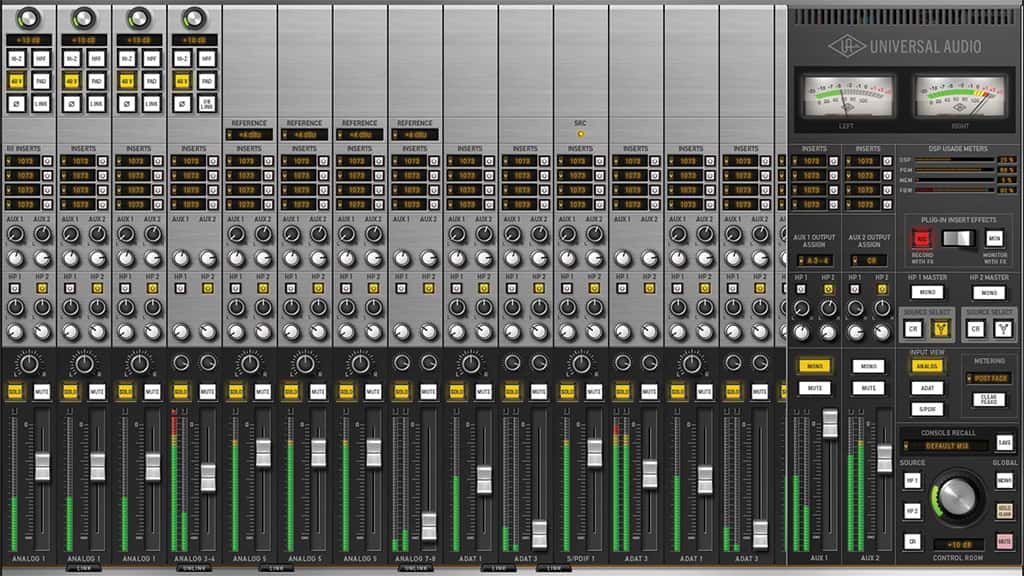Toggle Mono on the AUX 1 bus

point(815,366)
